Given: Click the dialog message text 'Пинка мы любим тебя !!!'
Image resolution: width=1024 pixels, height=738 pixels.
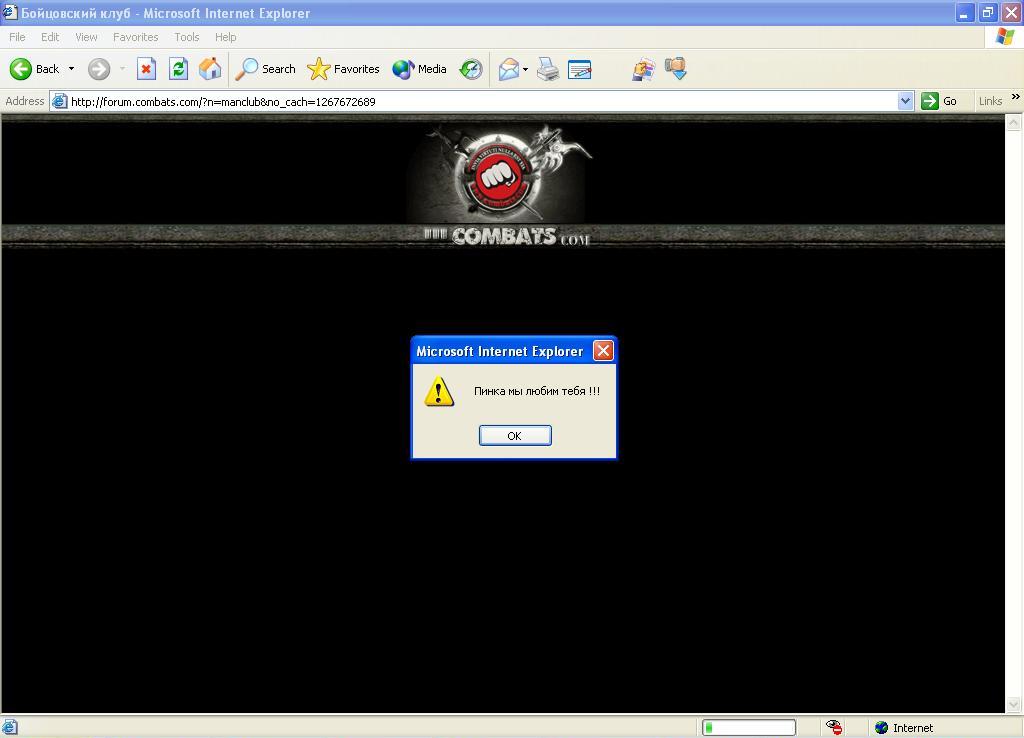Looking at the screenshot, I should (x=537, y=391).
